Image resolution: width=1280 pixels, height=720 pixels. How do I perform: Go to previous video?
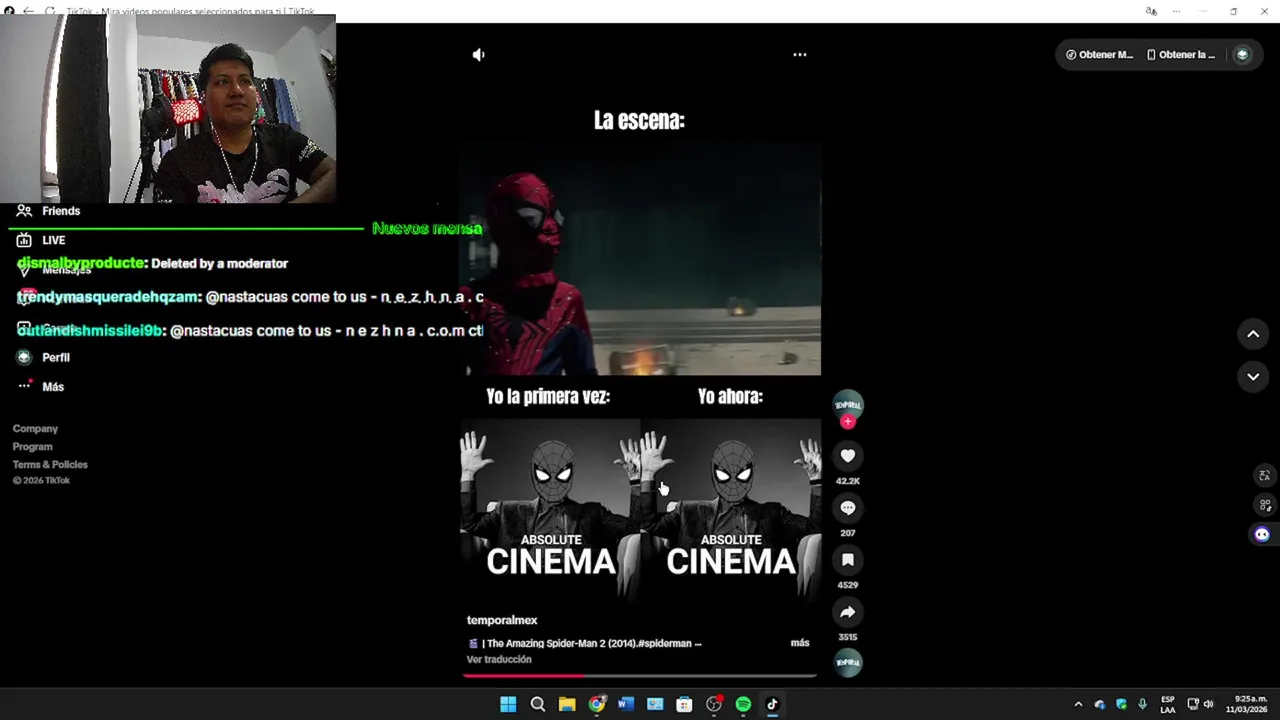pyautogui.click(x=1253, y=334)
